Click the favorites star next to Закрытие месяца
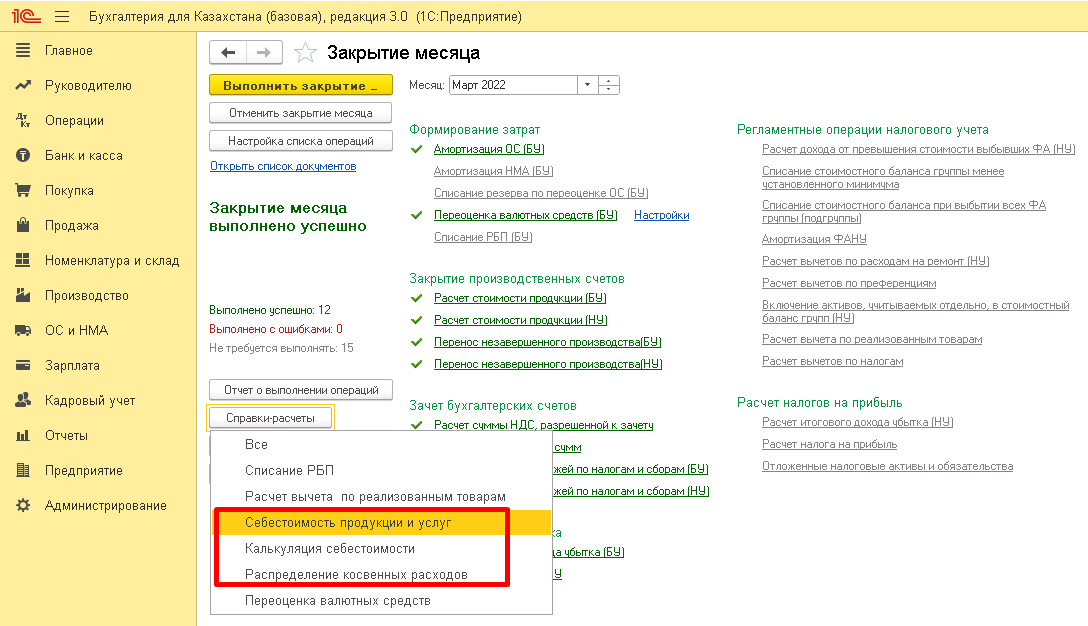This screenshot has width=1088, height=626. 305,53
